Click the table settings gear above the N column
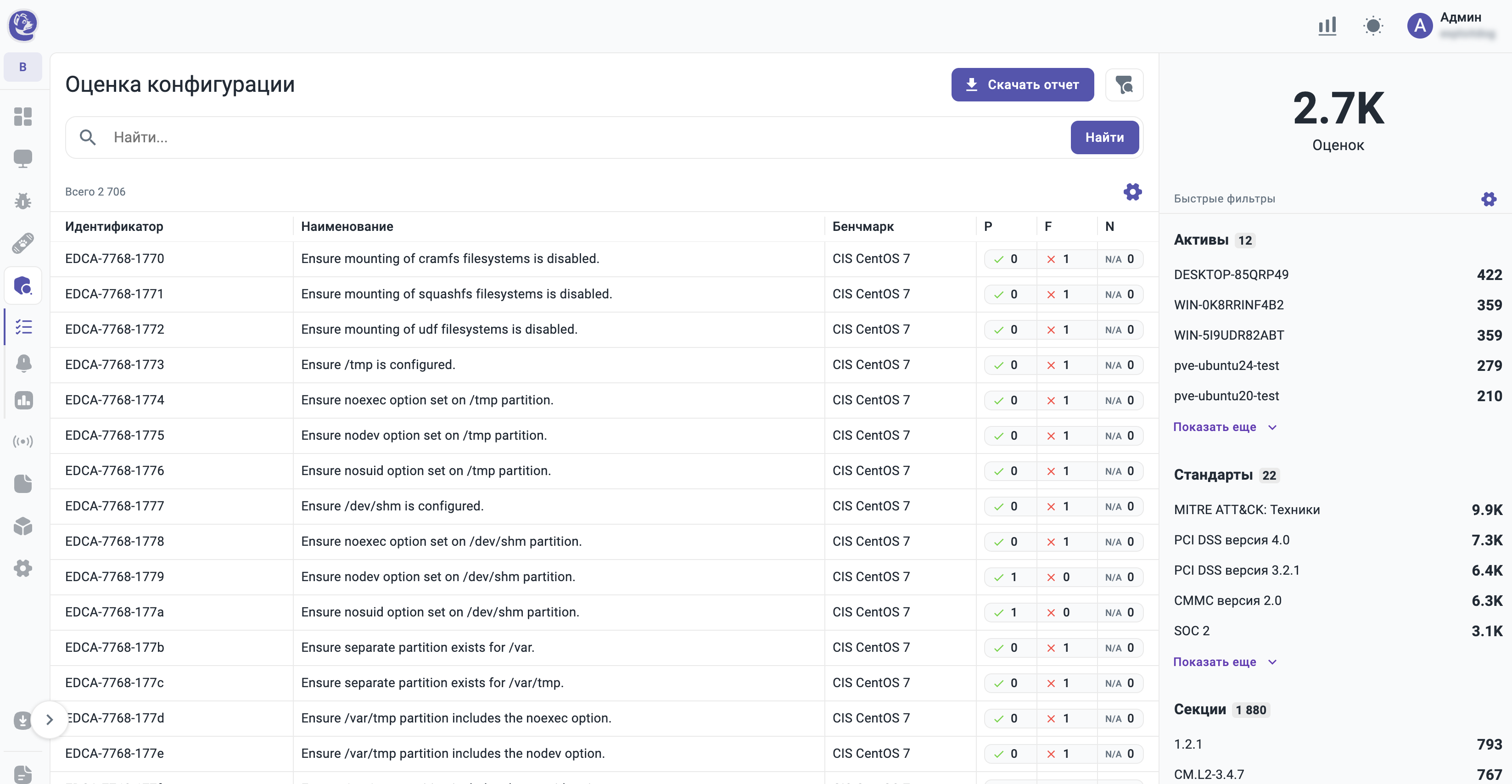This screenshot has width=1512, height=784. 1132,191
